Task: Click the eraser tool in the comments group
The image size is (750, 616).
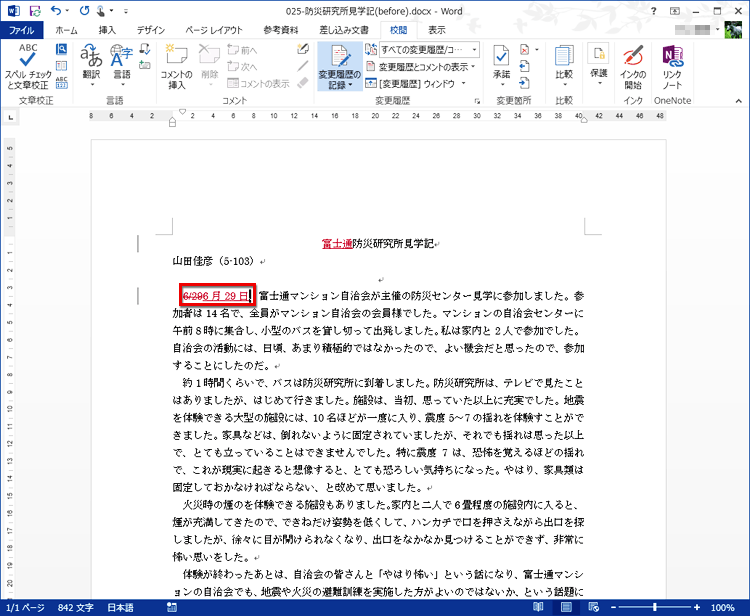Action: pos(302,82)
